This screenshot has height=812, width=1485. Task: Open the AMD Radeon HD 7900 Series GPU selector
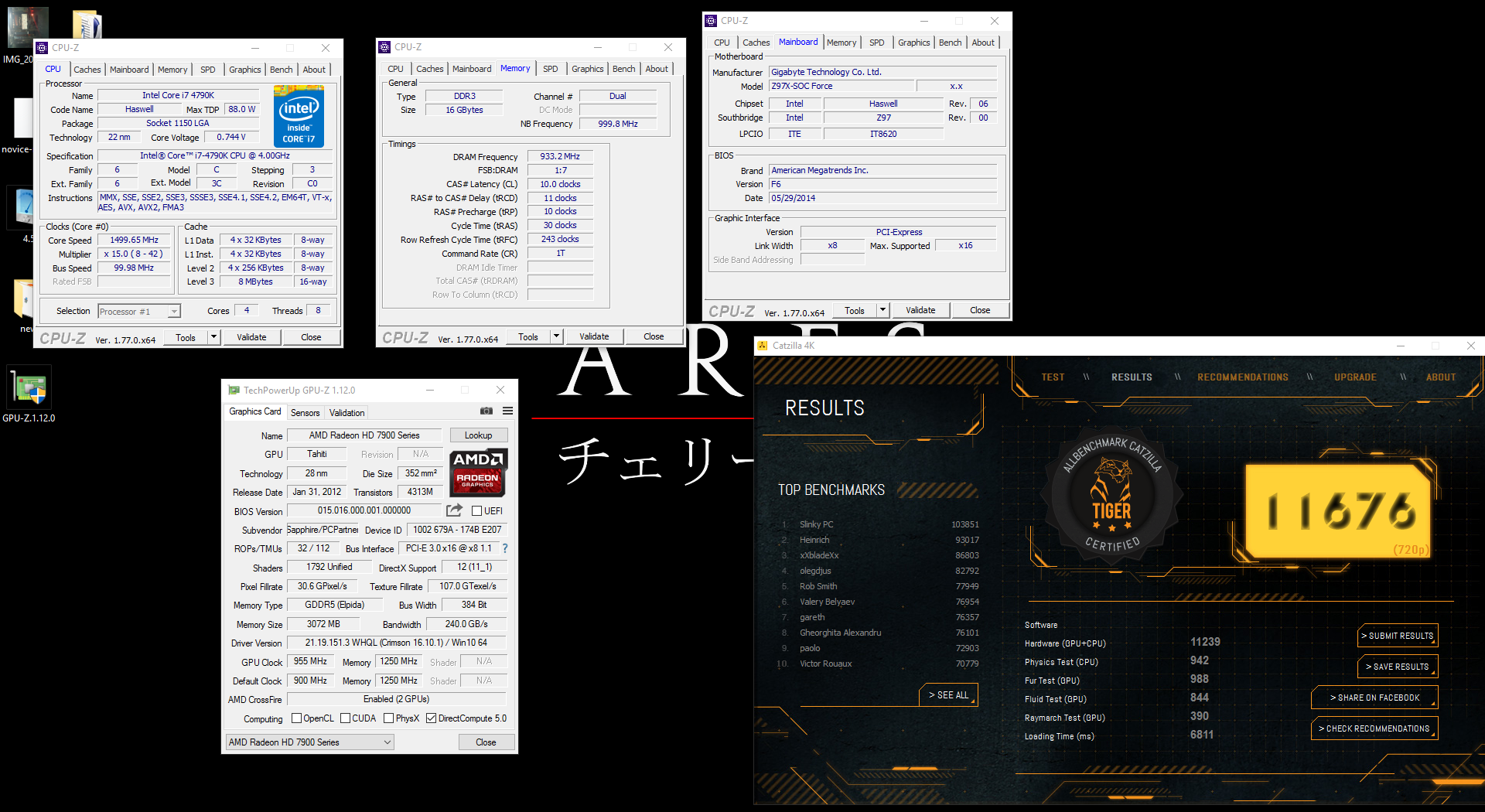click(x=310, y=742)
